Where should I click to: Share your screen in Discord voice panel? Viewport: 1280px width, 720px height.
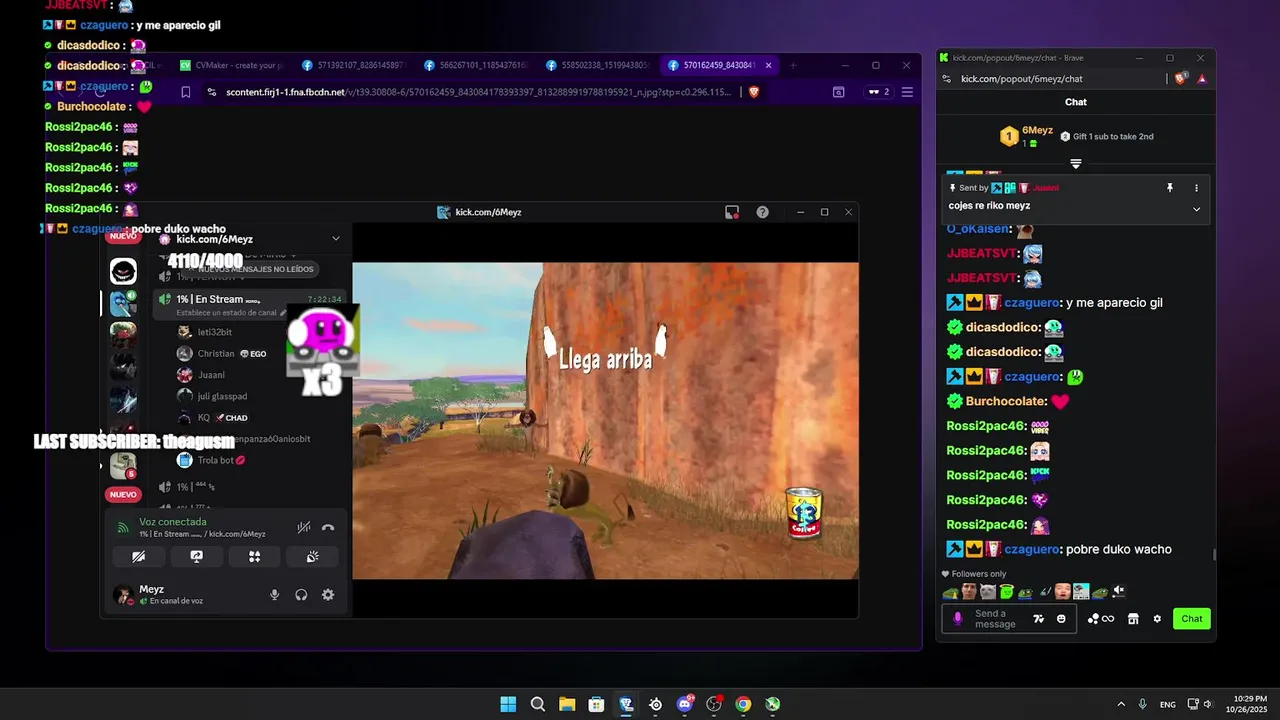(197, 557)
